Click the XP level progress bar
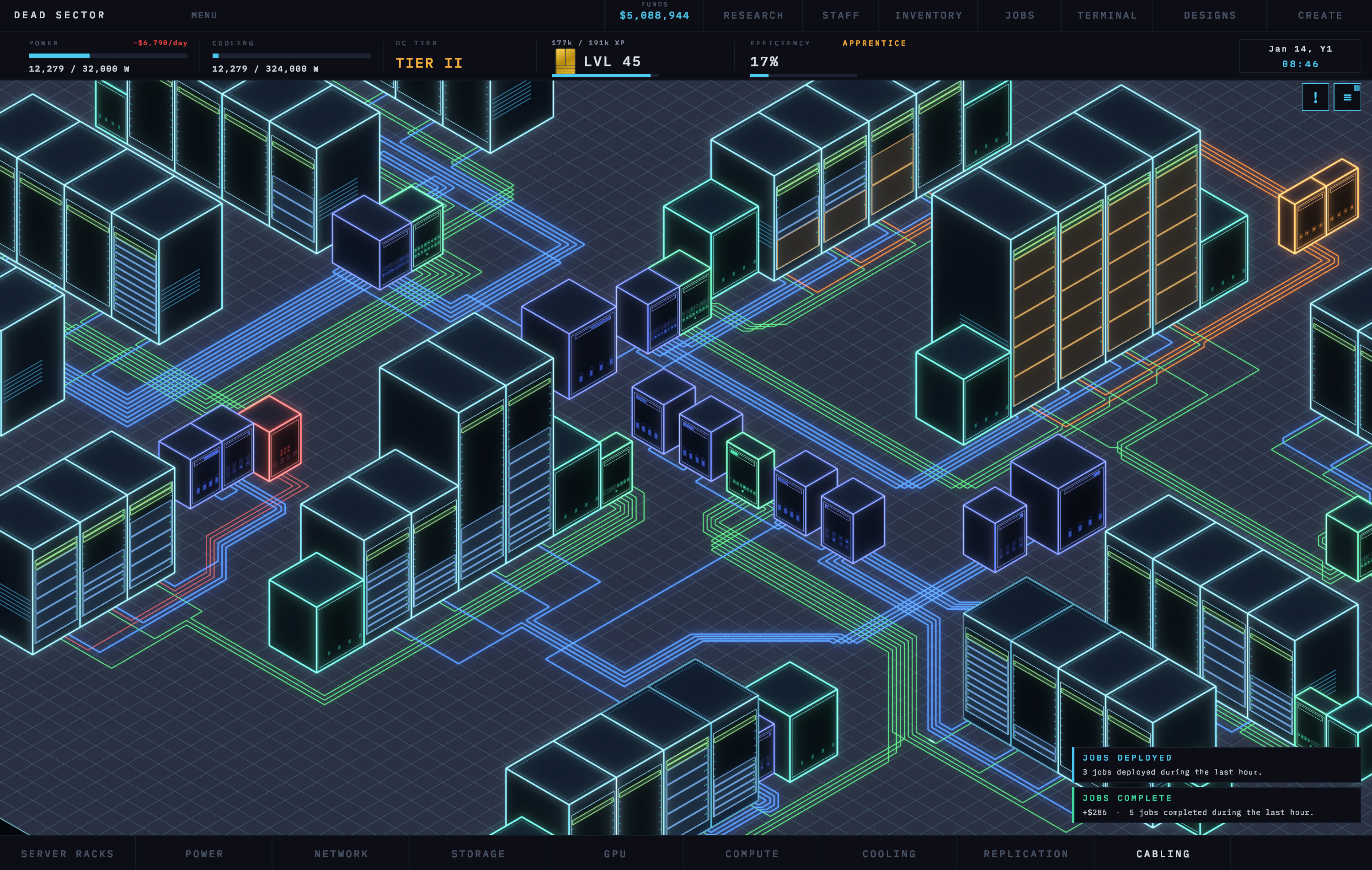This screenshot has height=870, width=1372. click(604, 75)
